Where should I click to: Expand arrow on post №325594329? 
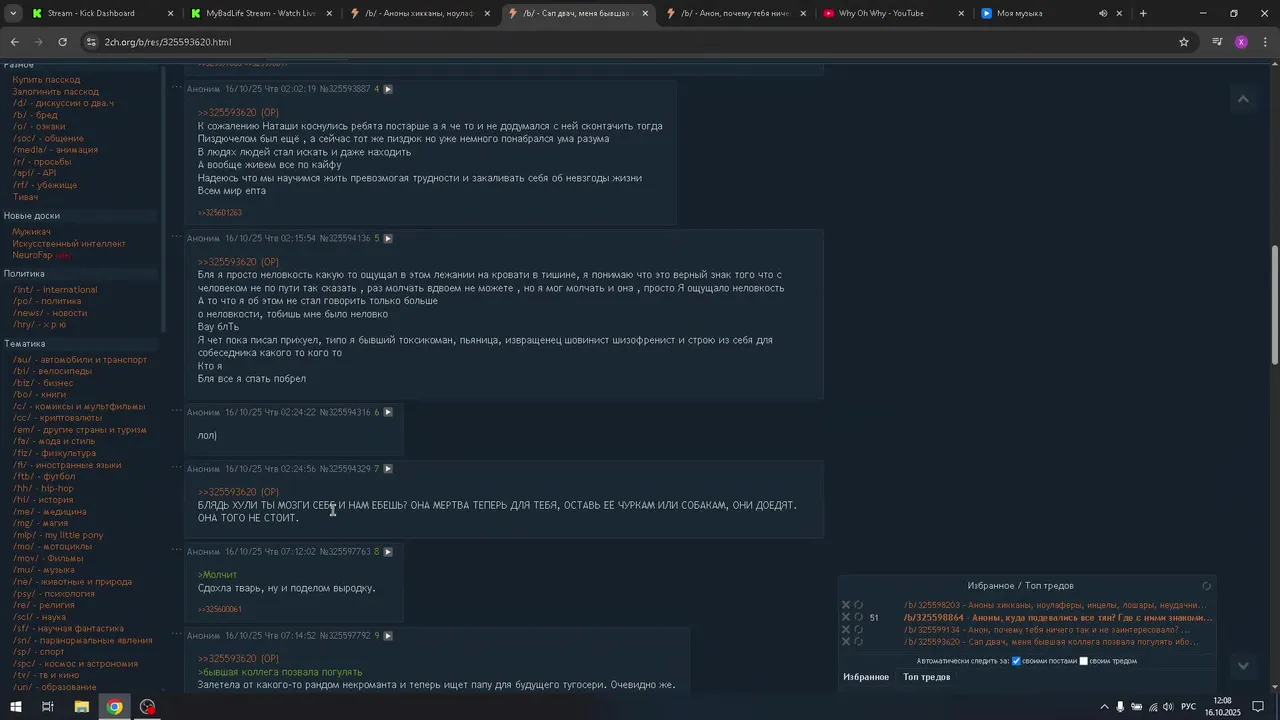(388, 468)
